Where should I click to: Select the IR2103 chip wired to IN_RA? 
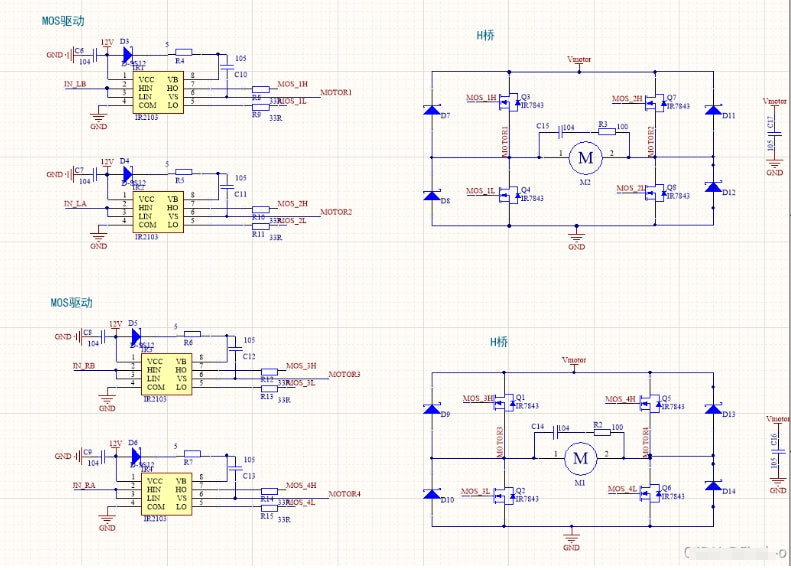tap(166, 493)
